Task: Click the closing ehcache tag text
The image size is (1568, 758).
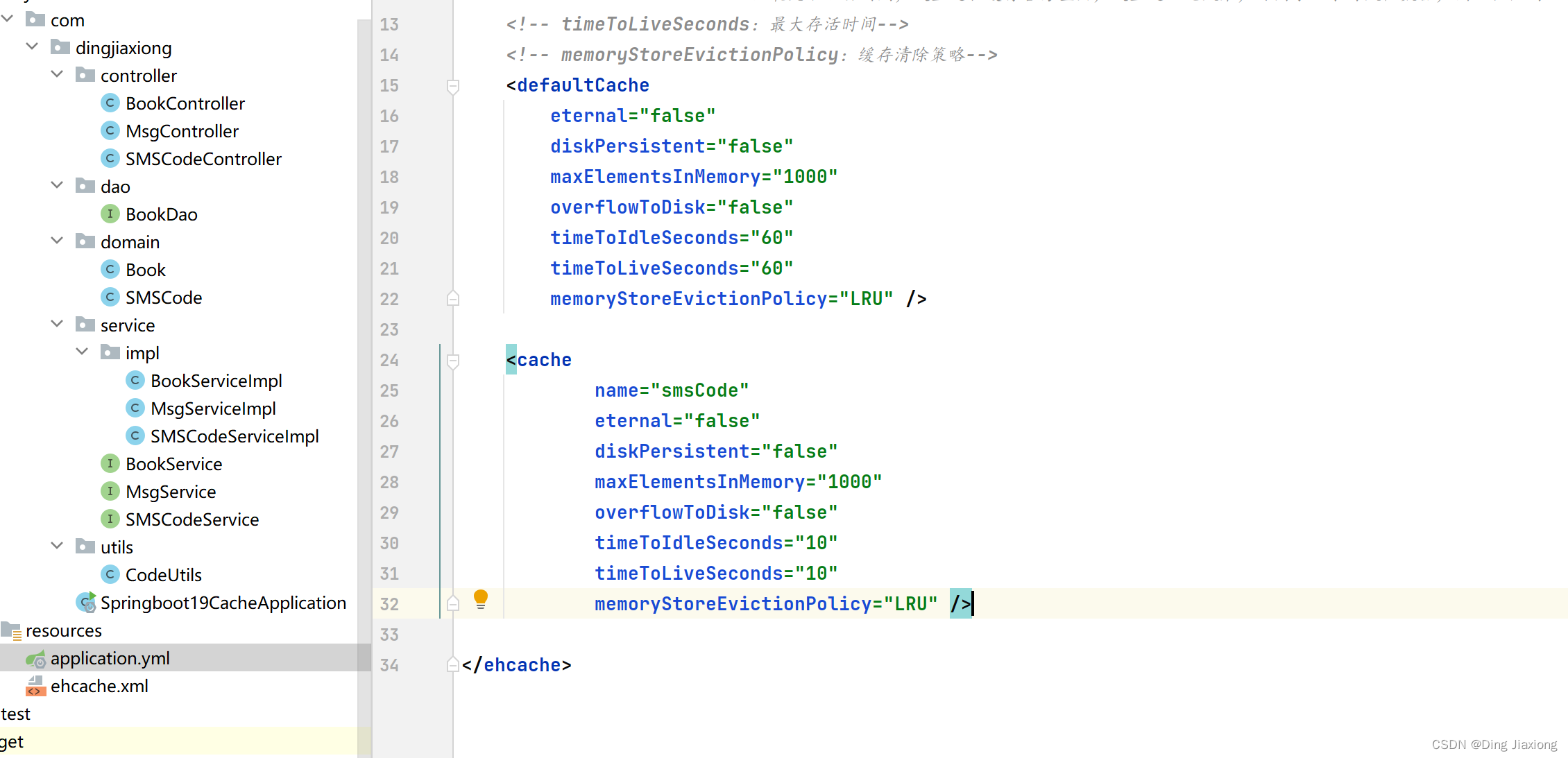Action: click(x=516, y=665)
